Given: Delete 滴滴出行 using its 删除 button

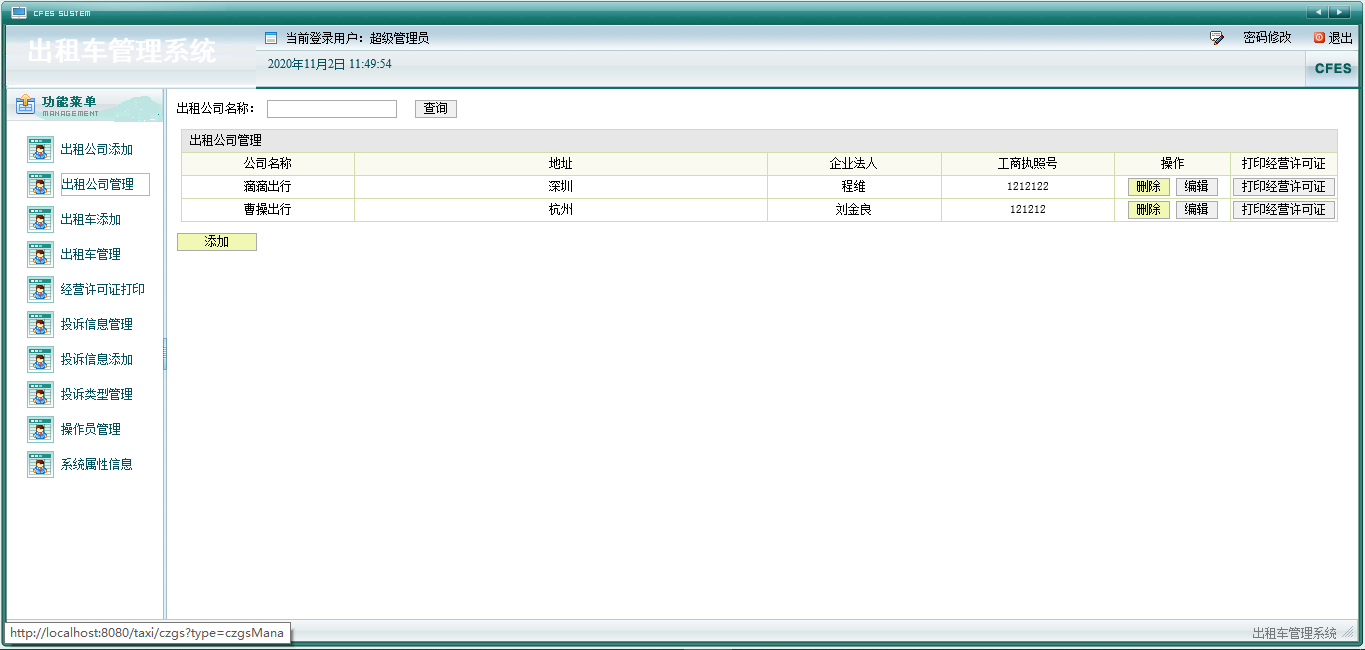Looking at the screenshot, I should [x=1146, y=186].
